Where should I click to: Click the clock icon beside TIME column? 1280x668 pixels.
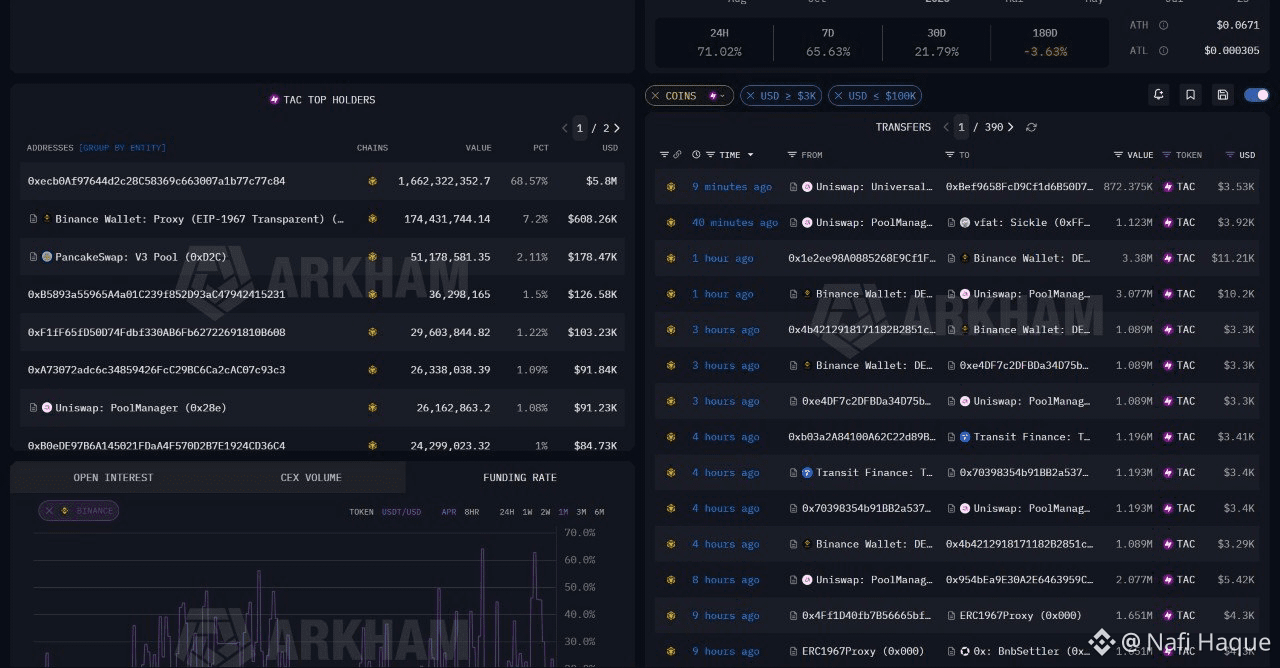click(x=696, y=155)
